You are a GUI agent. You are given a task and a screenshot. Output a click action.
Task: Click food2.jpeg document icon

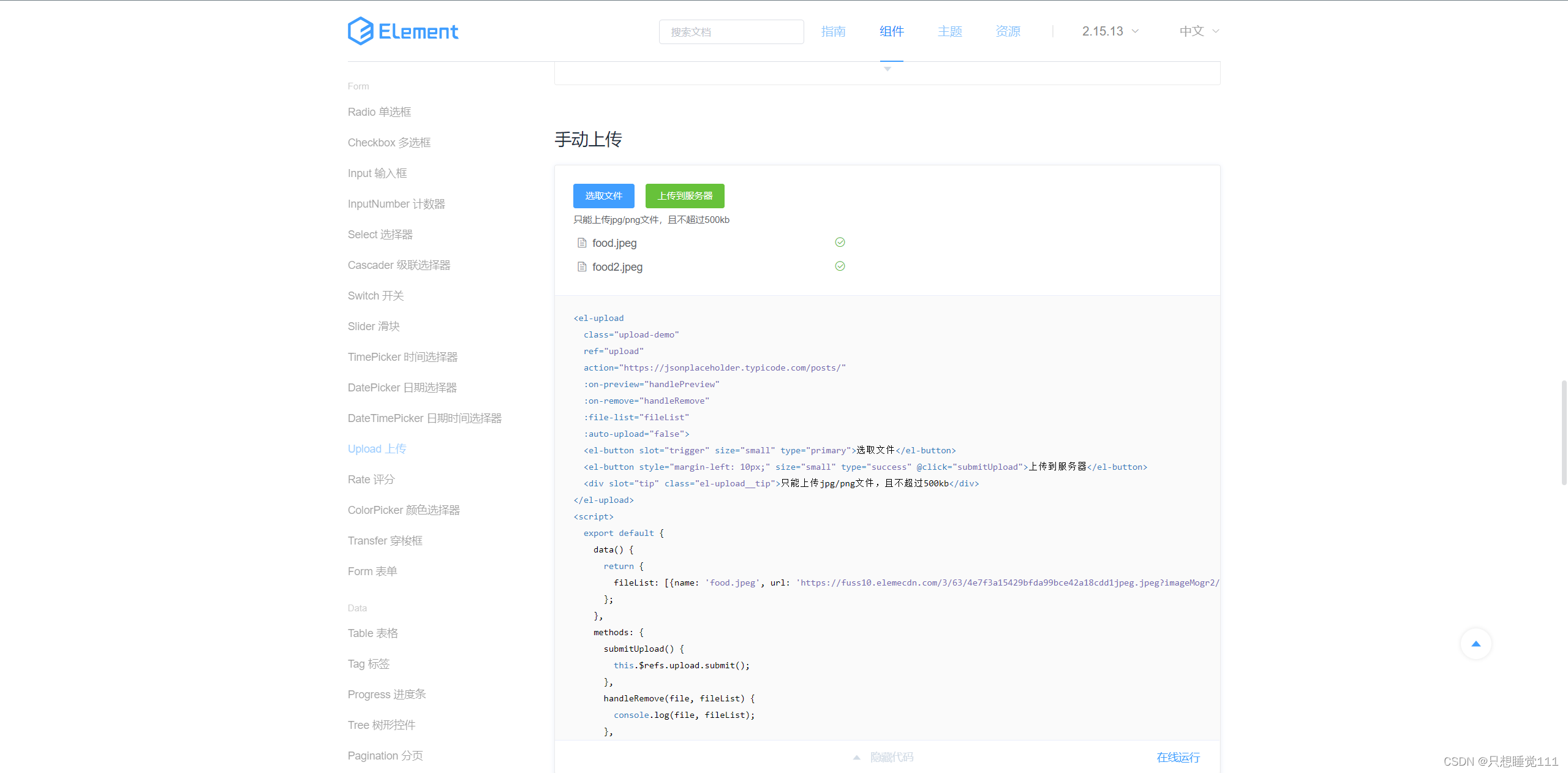coord(582,267)
